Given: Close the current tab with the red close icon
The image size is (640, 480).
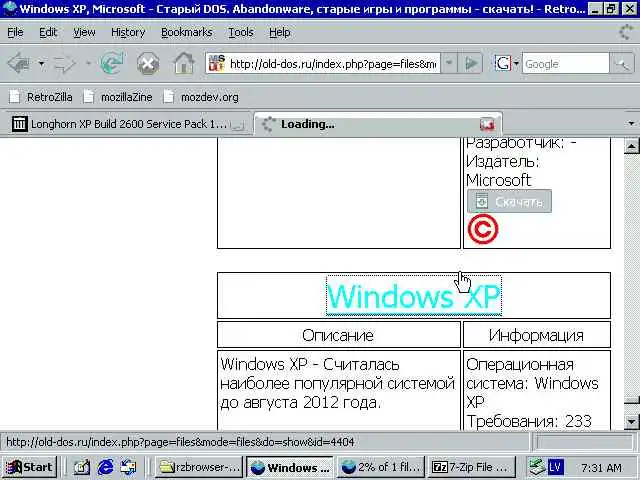Looking at the screenshot, I should (x=487, y=124).
